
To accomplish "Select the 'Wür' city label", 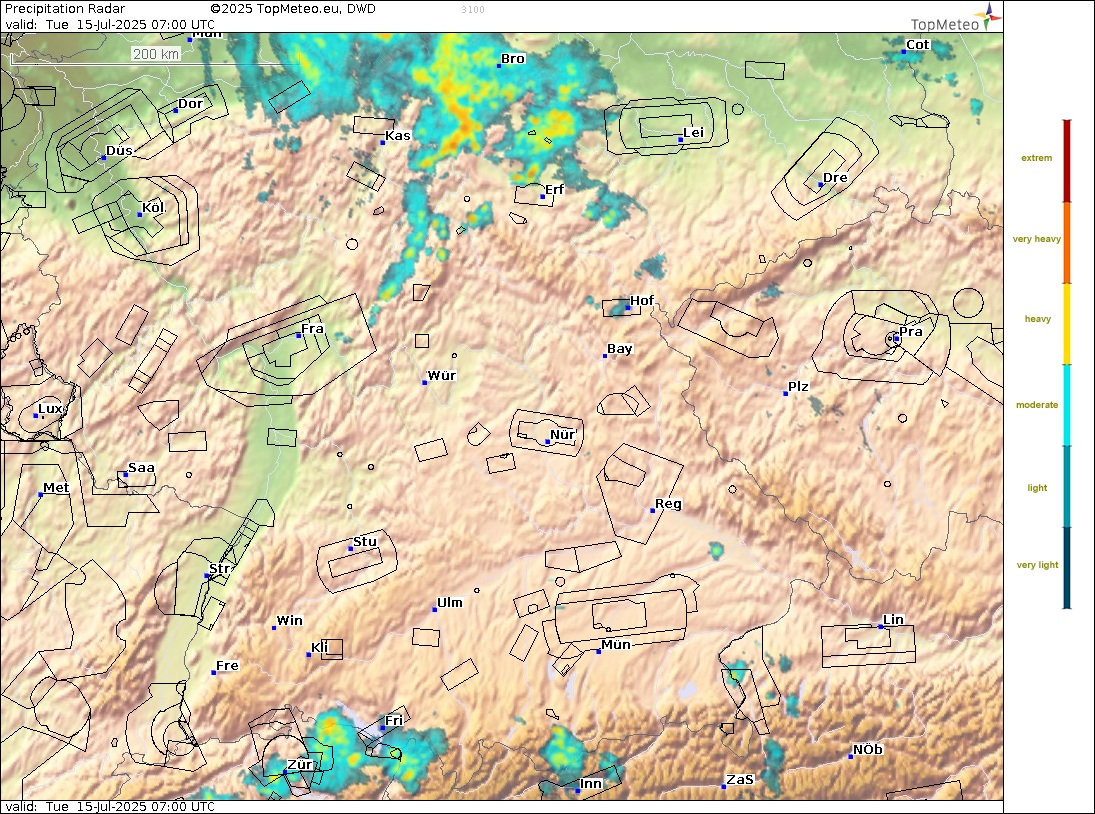I will (441, 376).
